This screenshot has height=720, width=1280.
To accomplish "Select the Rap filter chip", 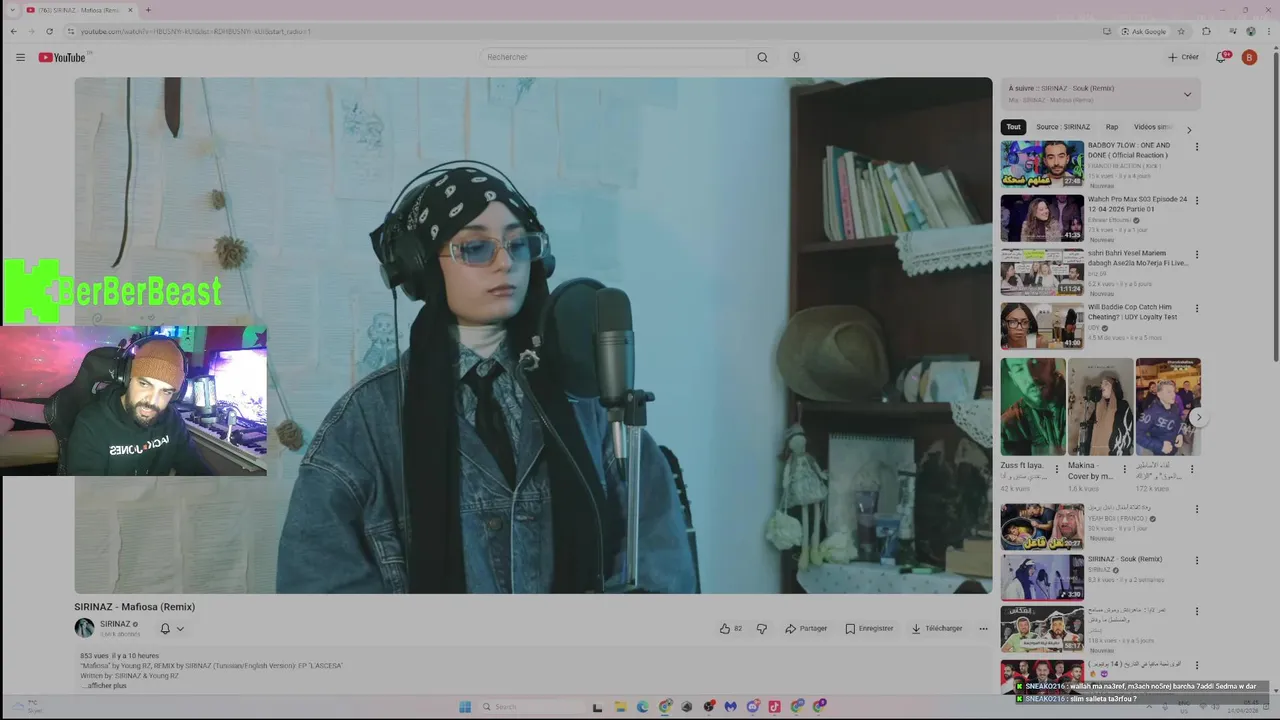I will coord(1112,127).
